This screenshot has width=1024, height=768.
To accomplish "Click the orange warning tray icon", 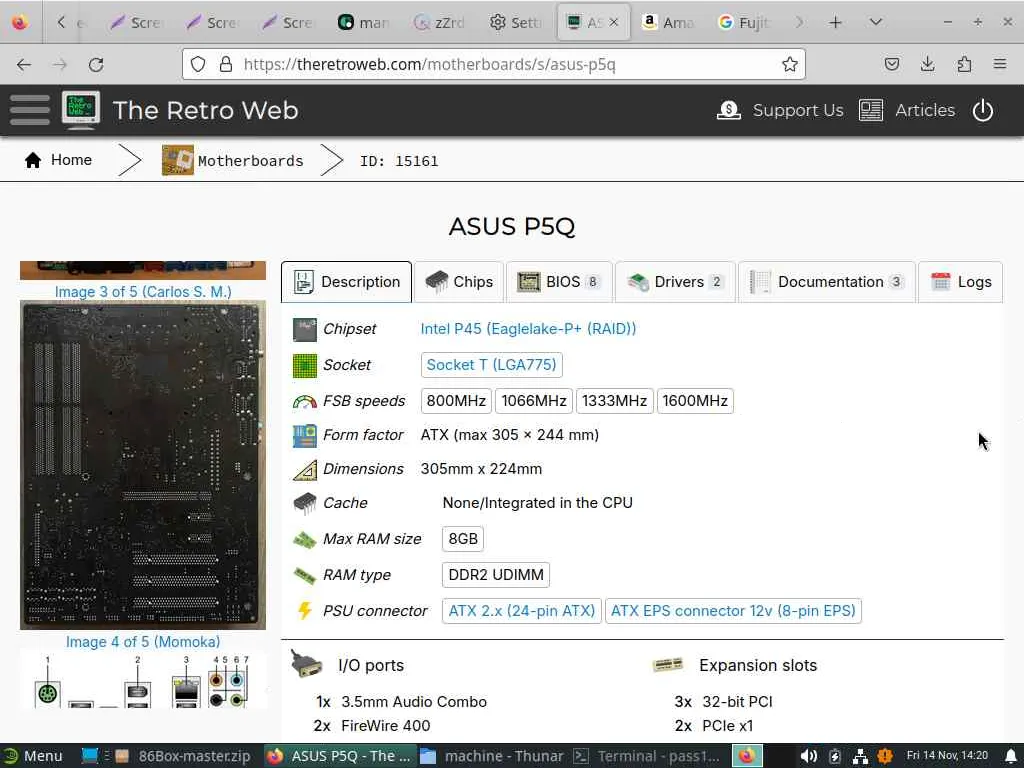I will [884, 756].
